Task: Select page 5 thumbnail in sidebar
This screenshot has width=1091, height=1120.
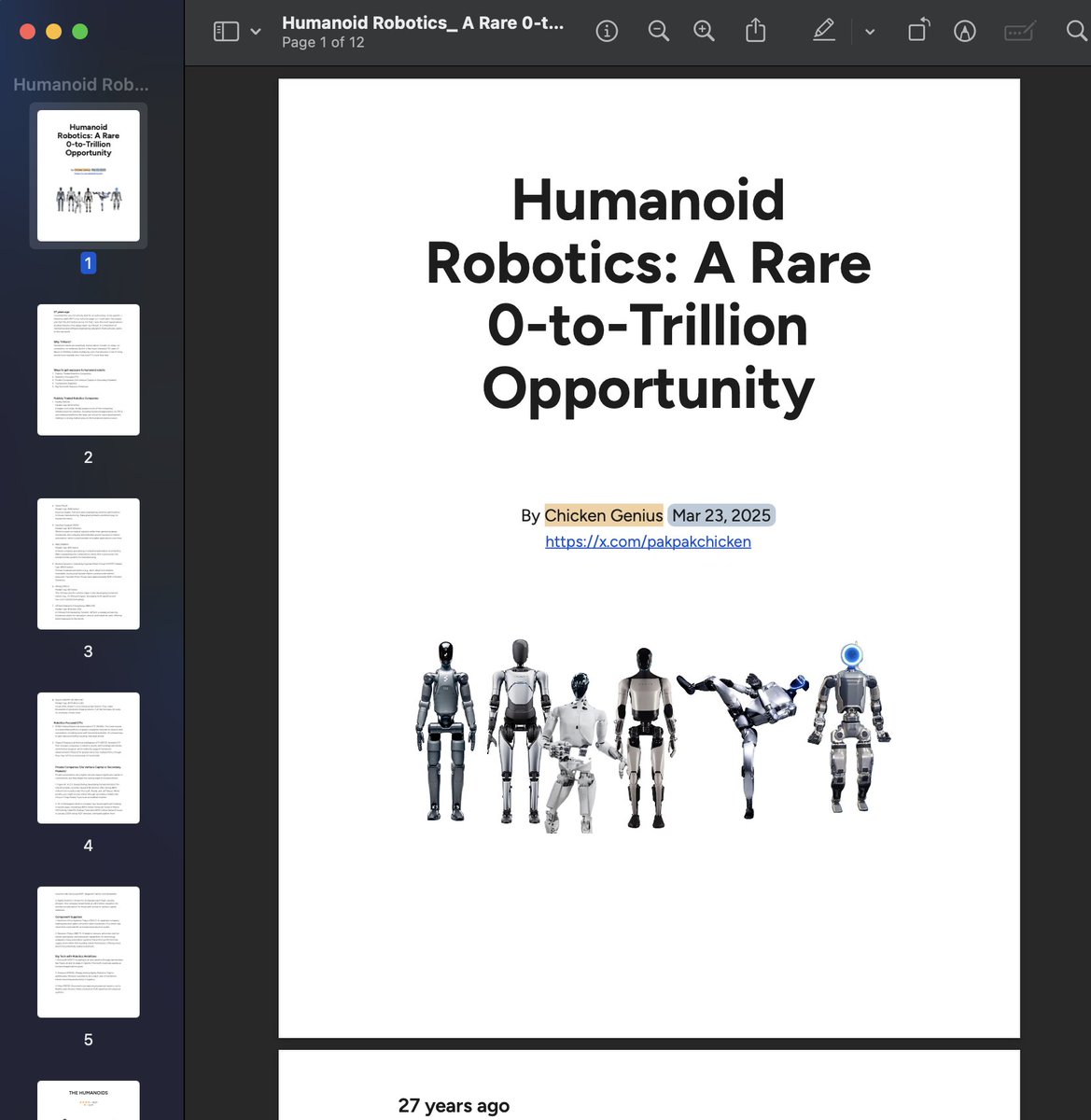Action: click(88, 951)
